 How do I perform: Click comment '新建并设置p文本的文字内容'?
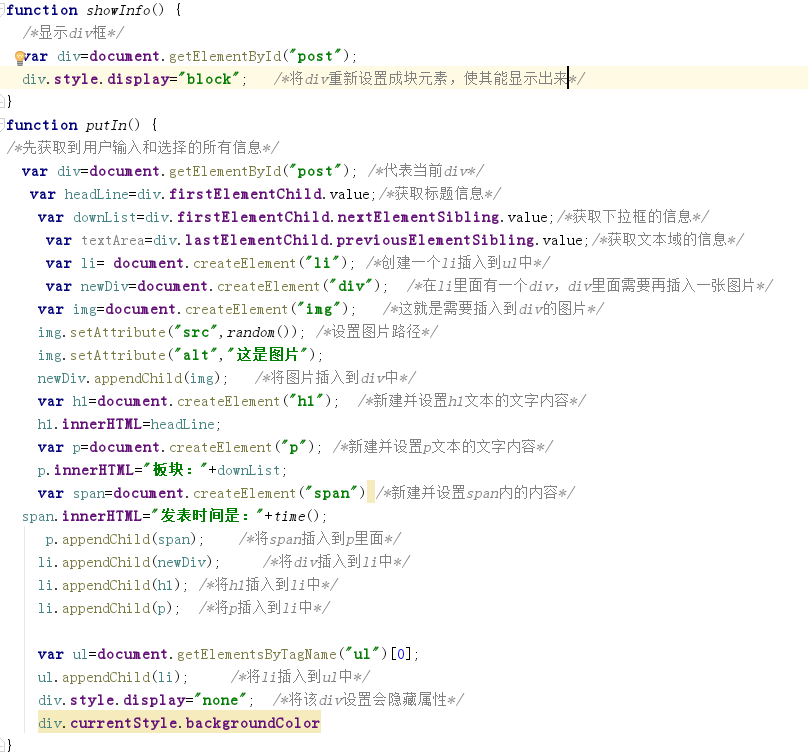tap(442, 446)
